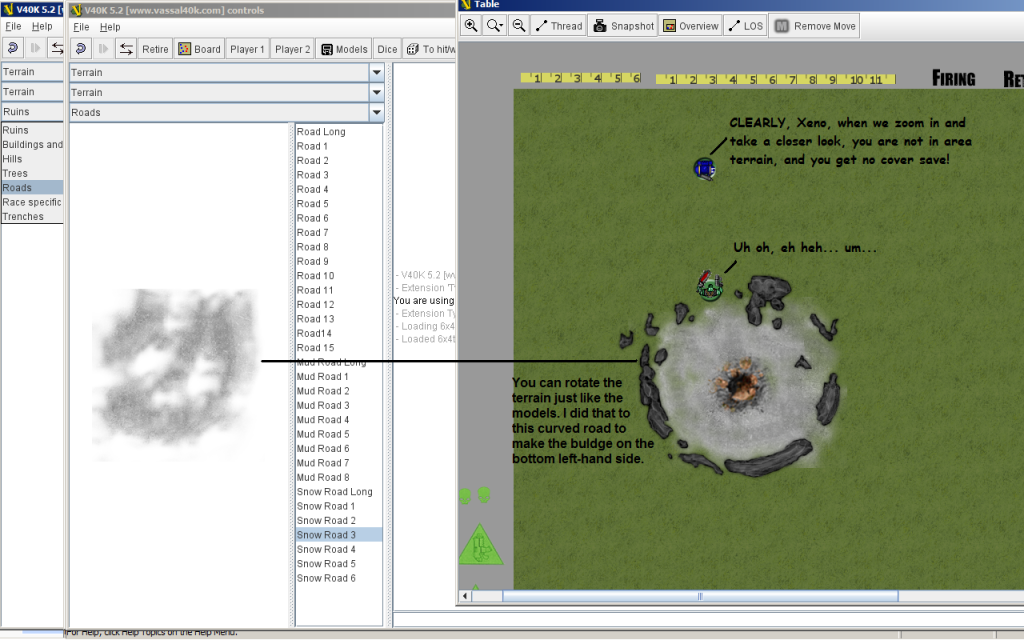Viewport: 1024px width, 640px height.
Task: Click the undo arrow icon in leftmost window
Action: (12, 48)
